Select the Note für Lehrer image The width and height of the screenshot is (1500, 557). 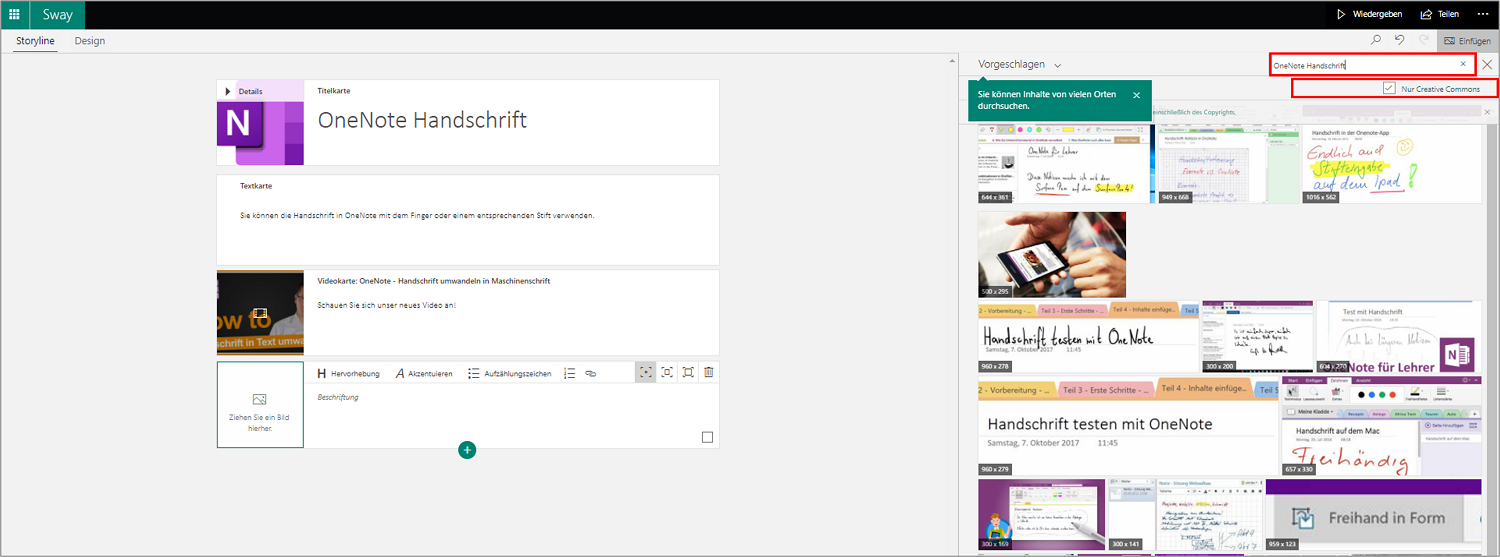coord(1399,337)
